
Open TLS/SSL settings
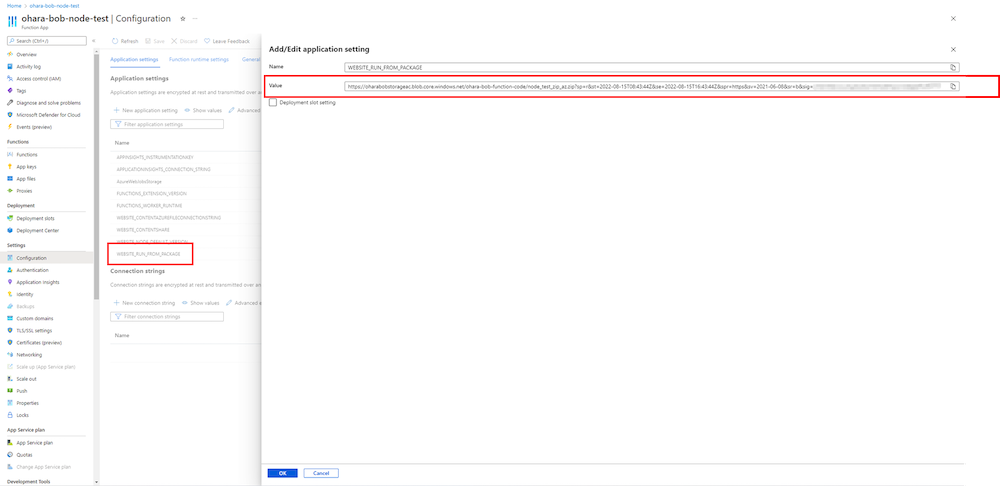(x=34, y=330)
